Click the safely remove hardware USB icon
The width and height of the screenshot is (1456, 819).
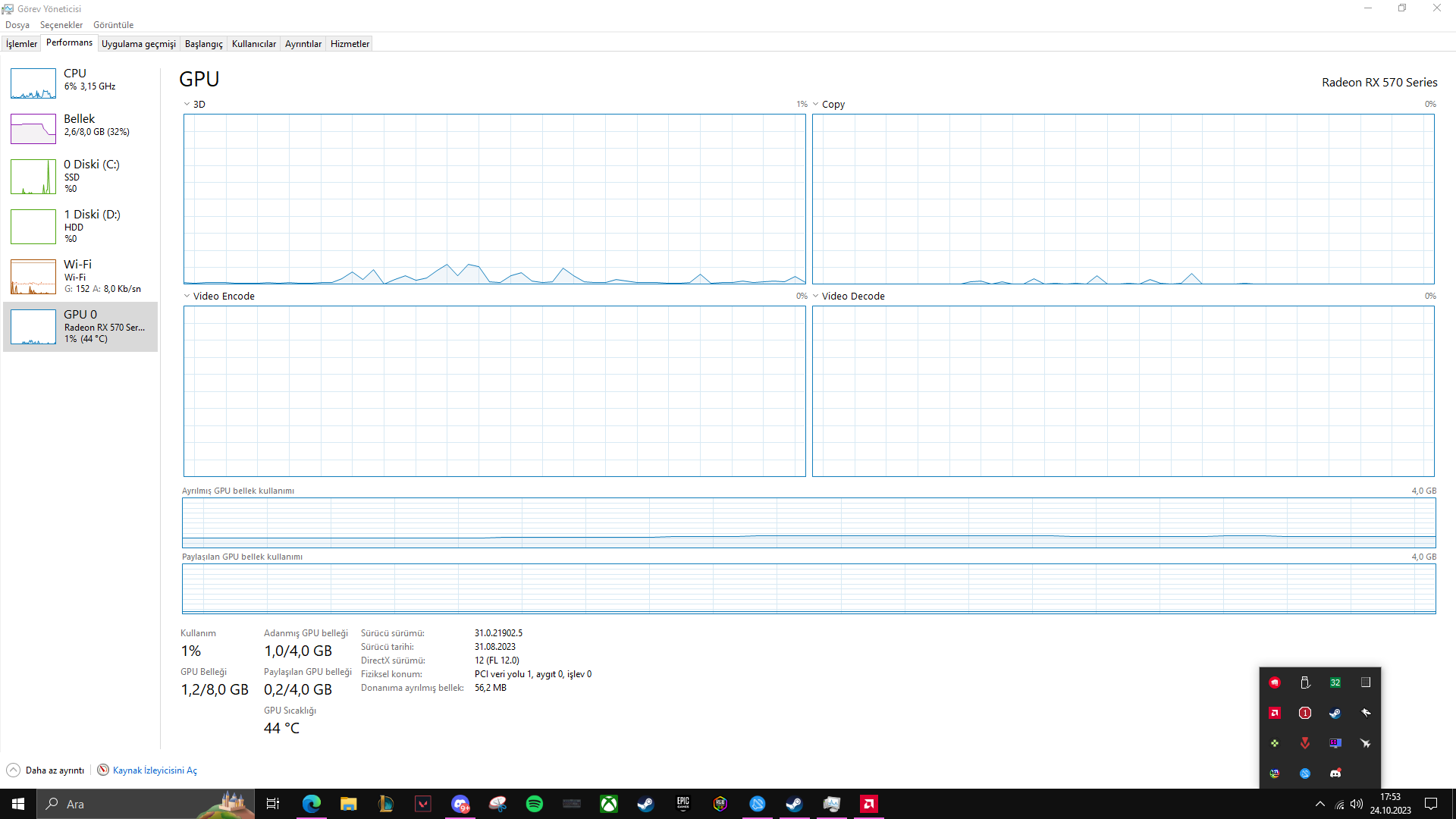coord(1305,682)
